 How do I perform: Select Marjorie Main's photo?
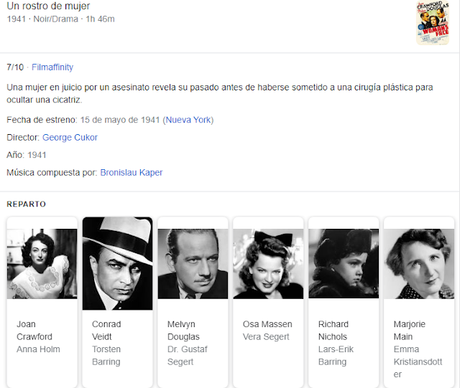click(x=419, y=264)
